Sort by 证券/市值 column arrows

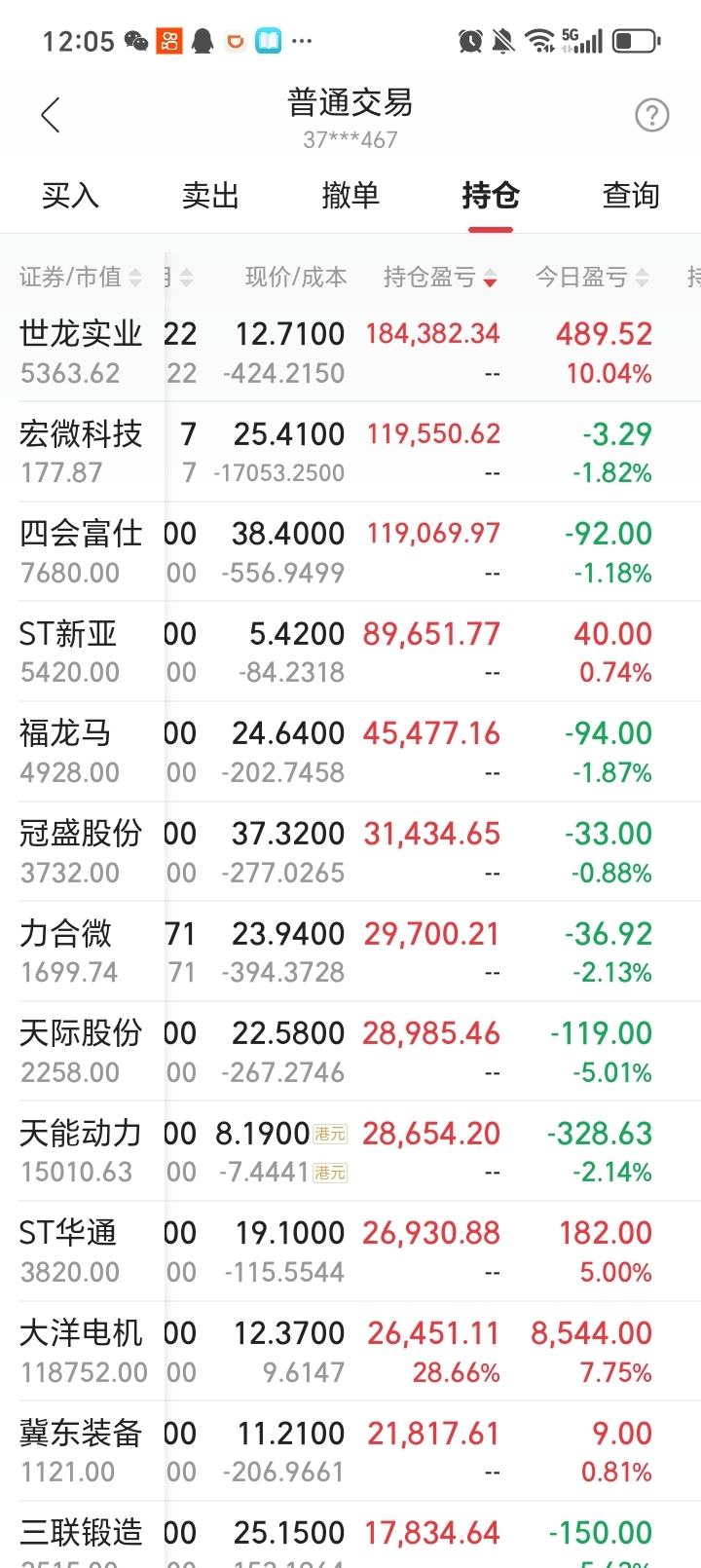coord(135,278)
